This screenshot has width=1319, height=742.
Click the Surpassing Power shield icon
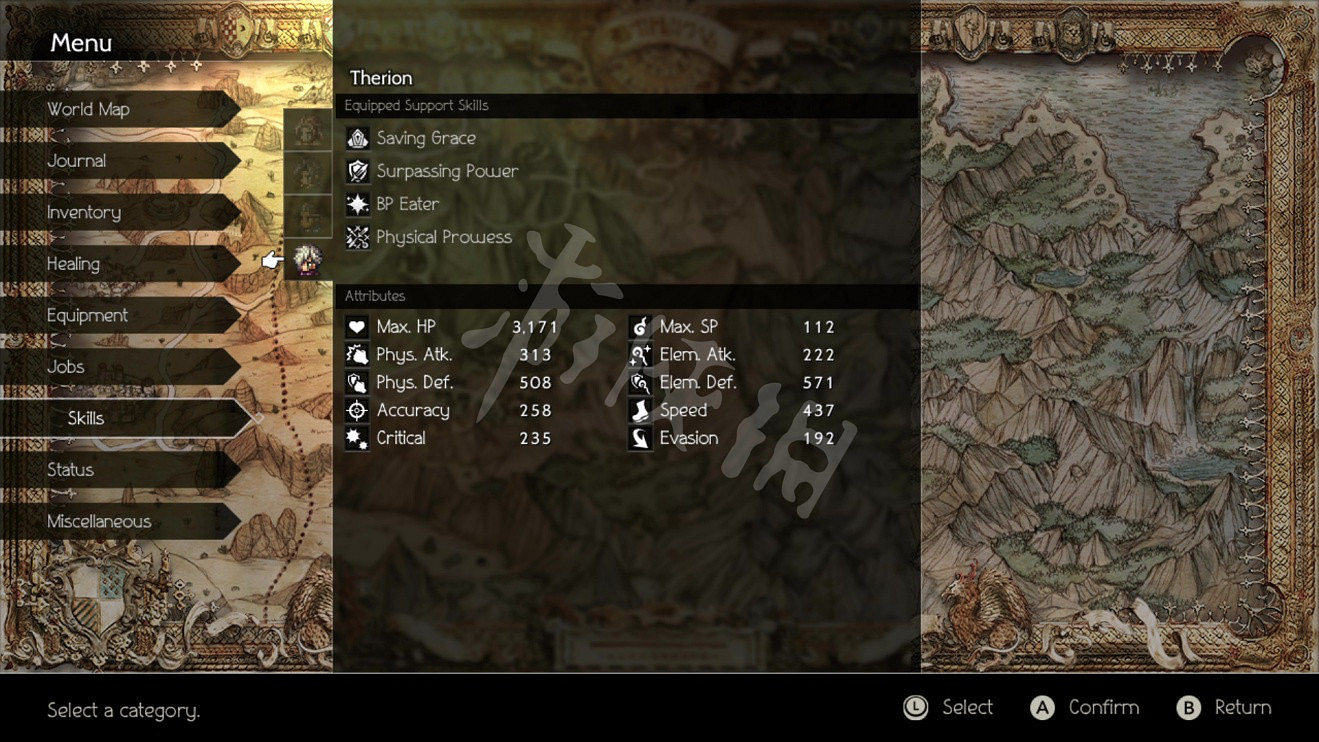point(357,171)
